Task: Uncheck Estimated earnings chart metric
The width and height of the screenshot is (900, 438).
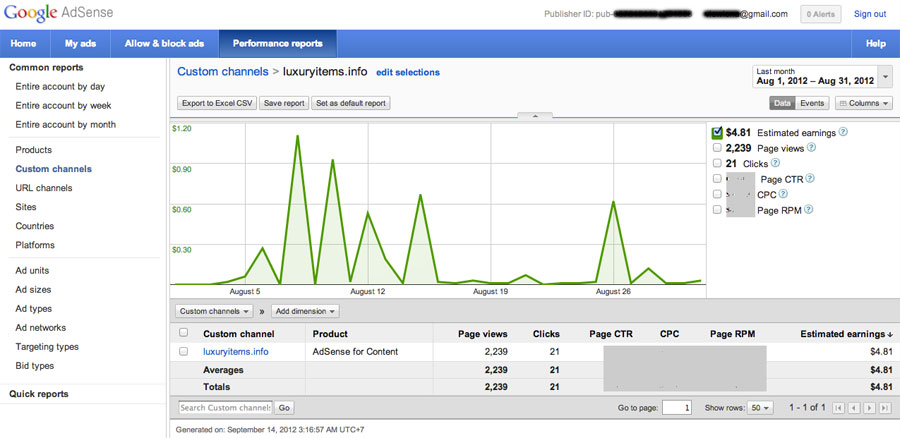Action: [x=717, y=133]
